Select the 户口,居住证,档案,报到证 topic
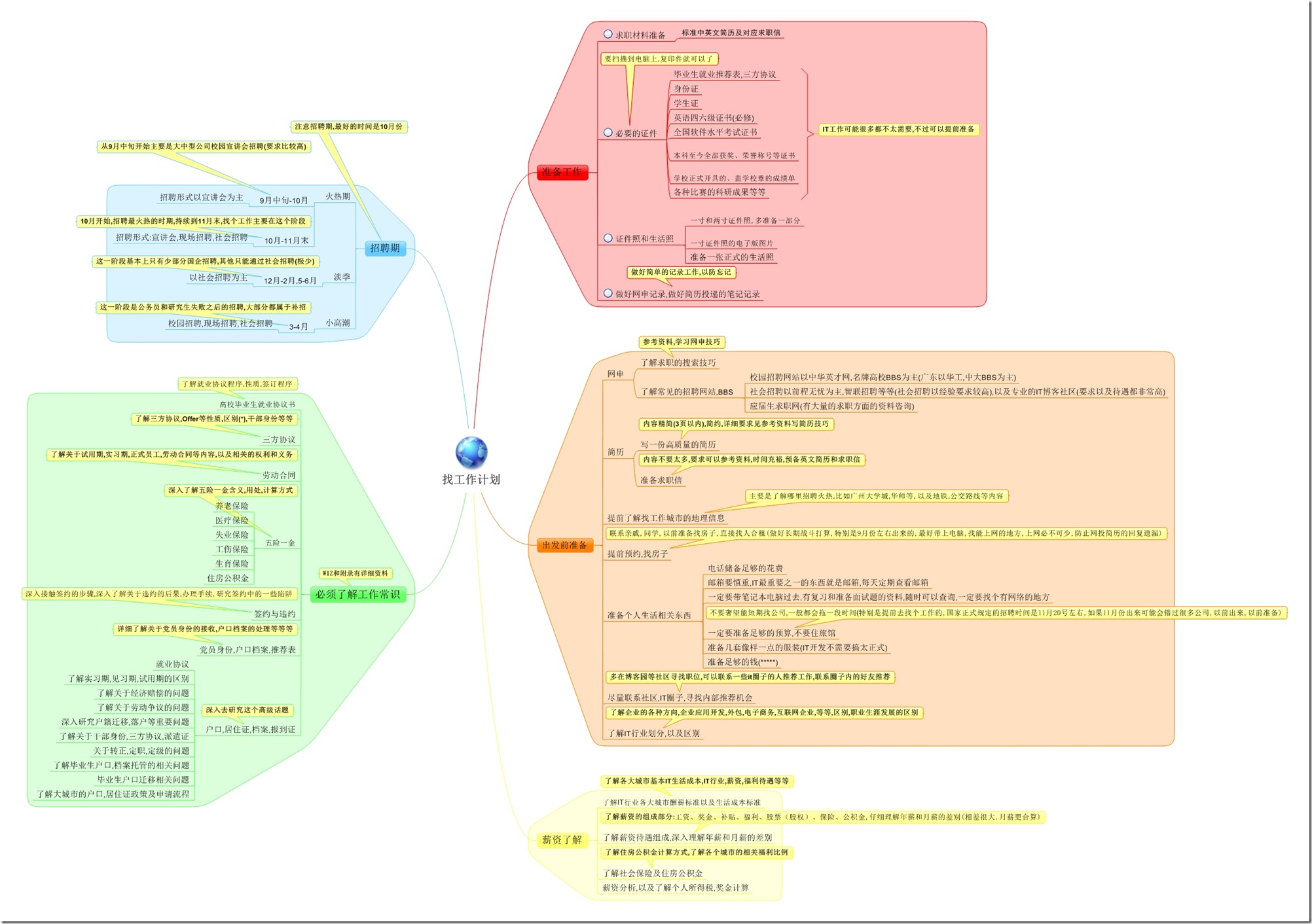 pyautogui.click(x=251, y=730)
